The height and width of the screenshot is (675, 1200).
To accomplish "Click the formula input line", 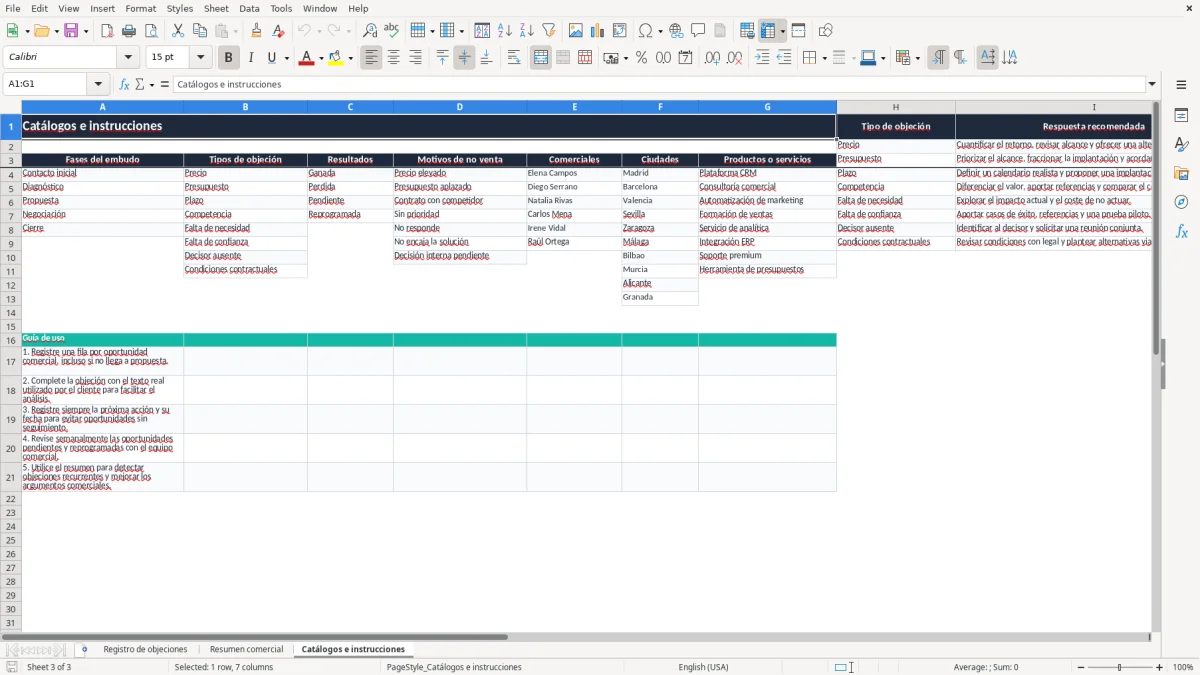I will coord(659,85).
